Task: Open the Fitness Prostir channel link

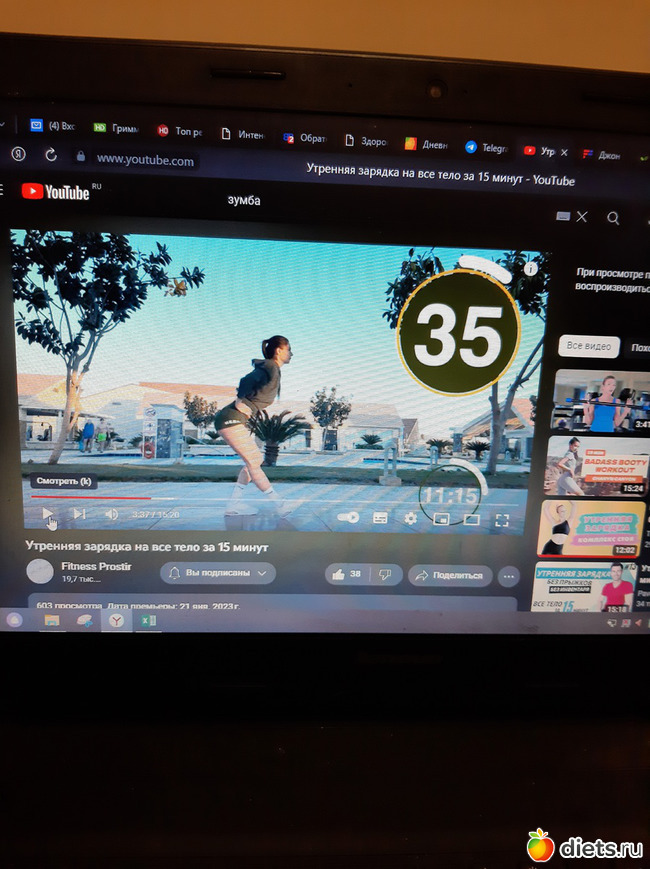Action: click(96, 566)
